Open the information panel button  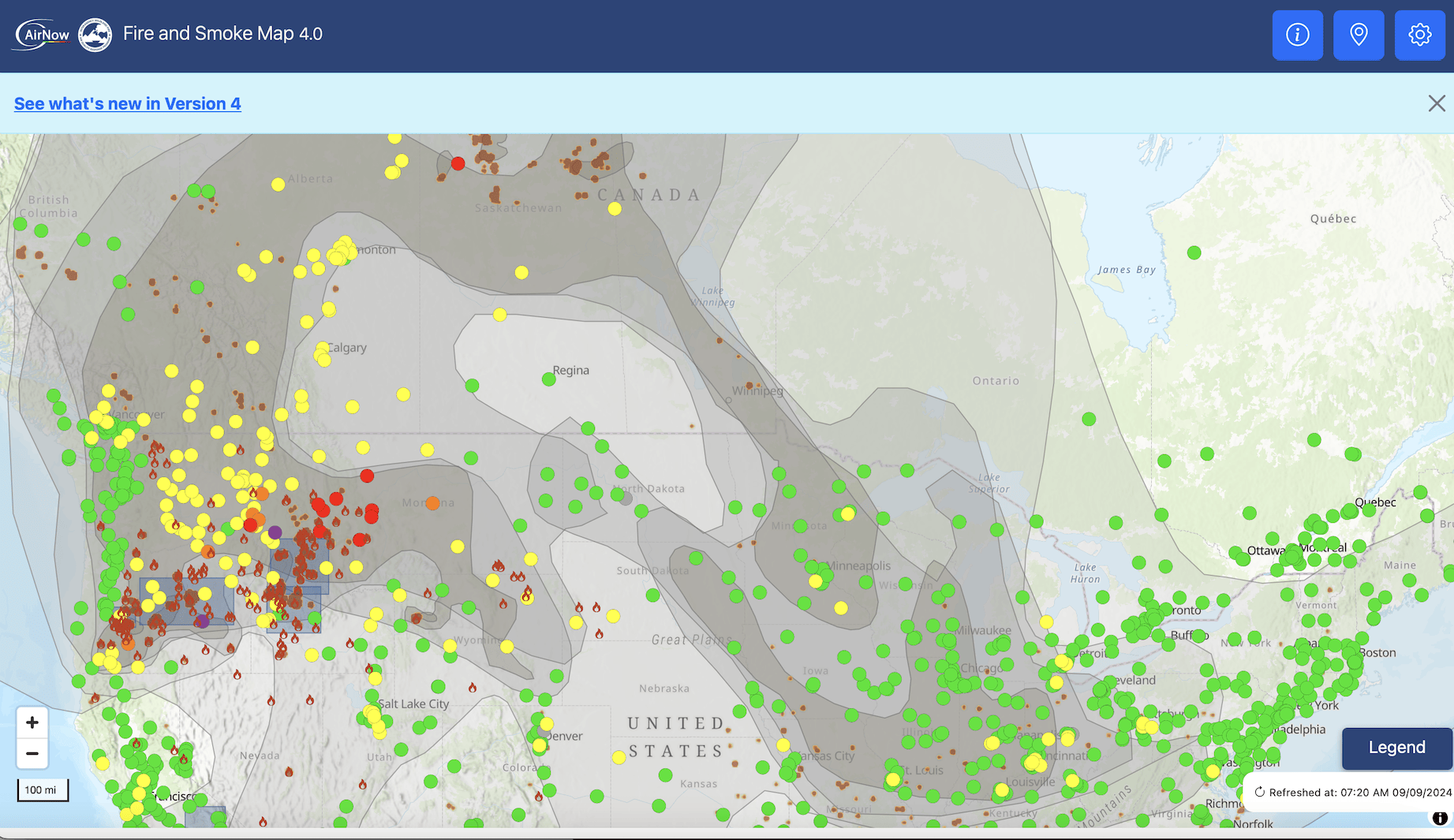pos(1297,35)
